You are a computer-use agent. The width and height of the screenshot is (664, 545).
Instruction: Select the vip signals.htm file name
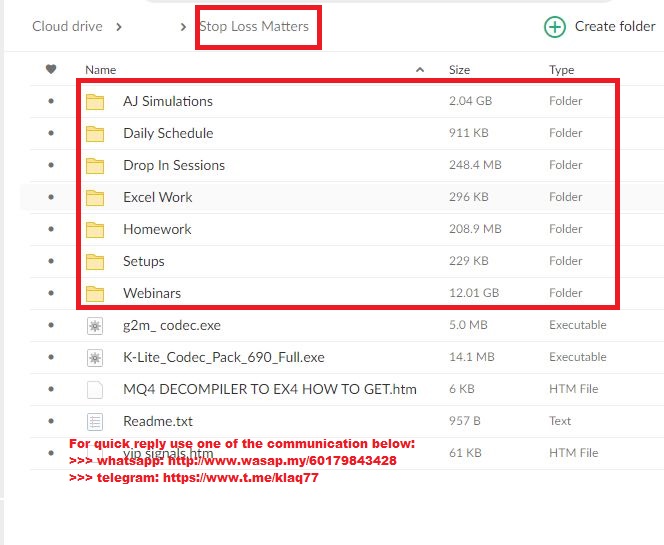coord(168,454)
